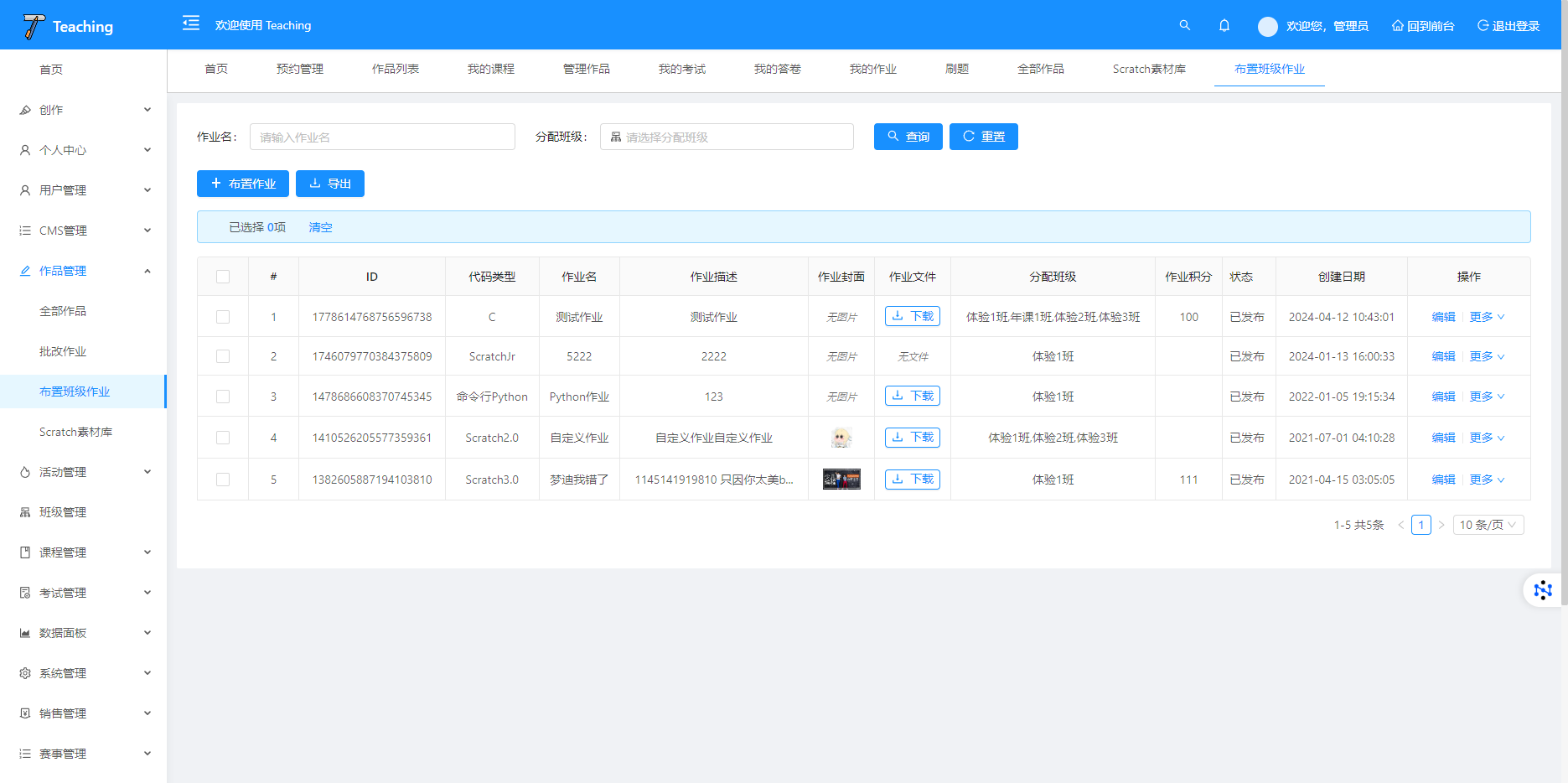Download file for 测试作业 row
Screen dimensions: 1568x783
tap(912, 316)
